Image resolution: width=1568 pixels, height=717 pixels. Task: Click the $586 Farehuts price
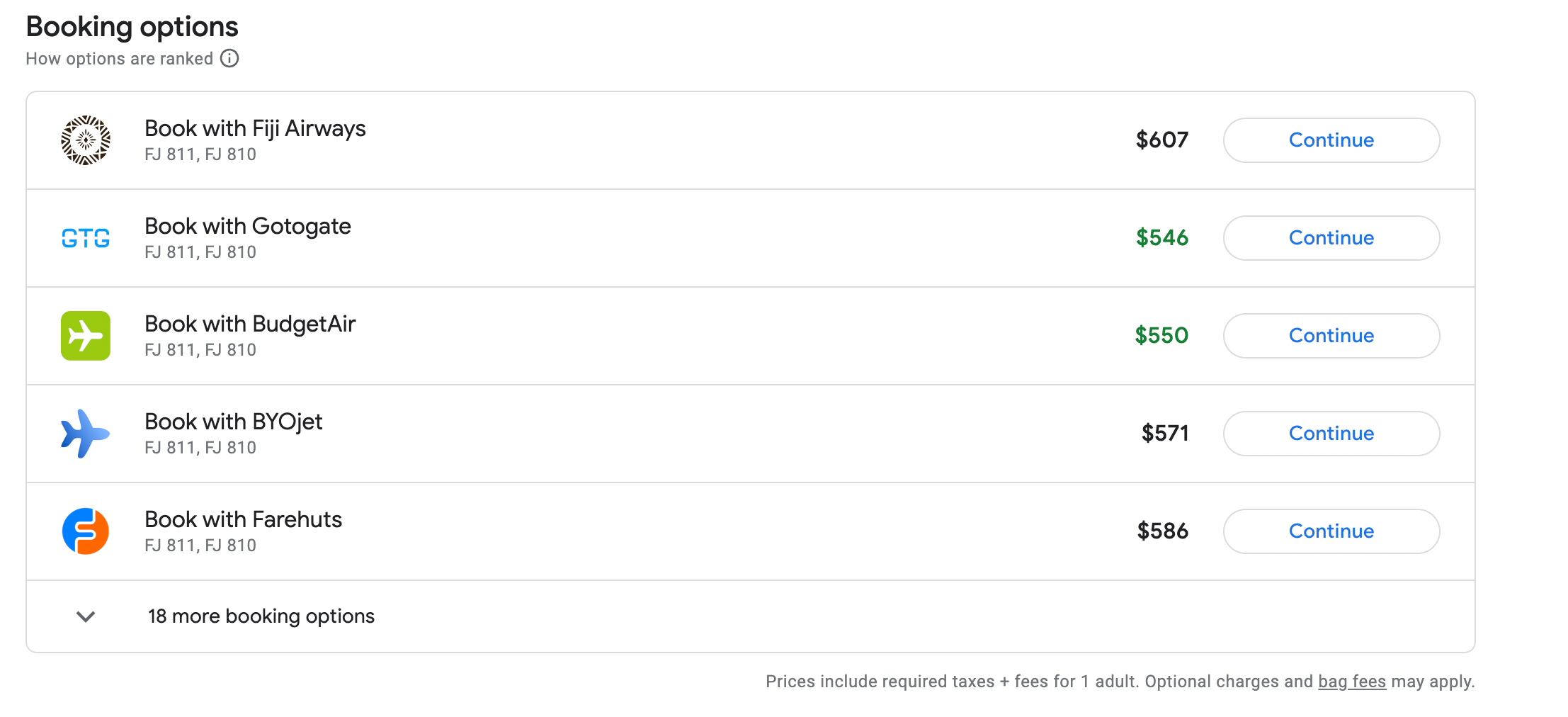pos(1162,531)
